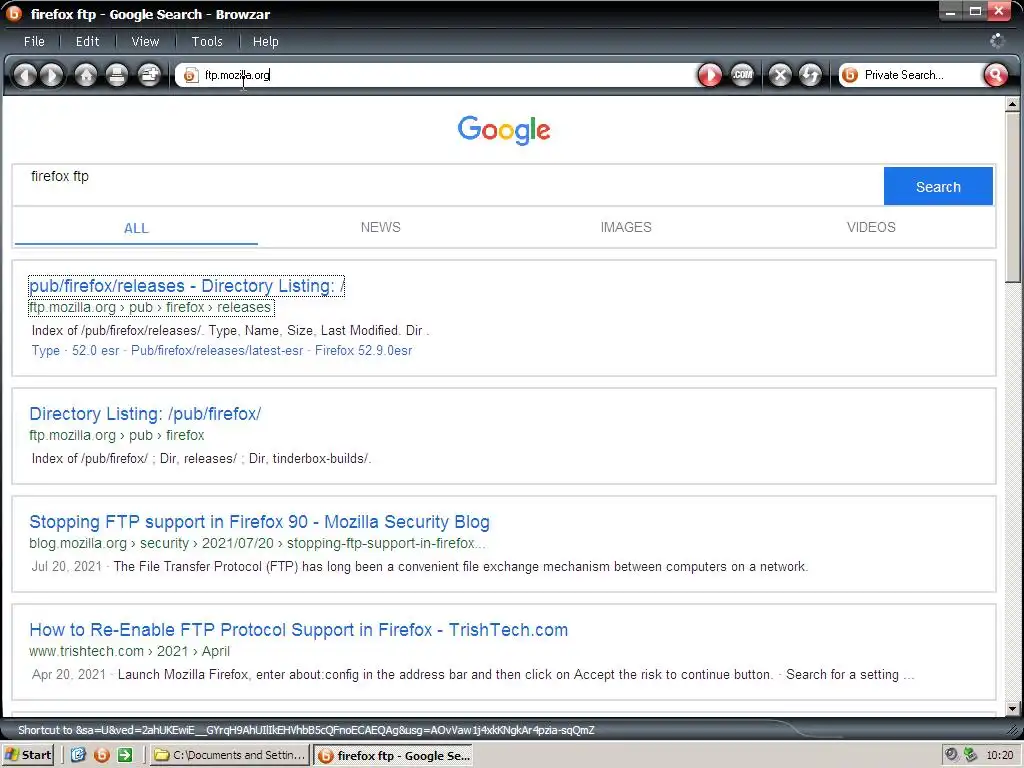This screenshot has height=768, width=1024.
Task: Click the scrollbar up arrow
Action: tap(1012, 104)
